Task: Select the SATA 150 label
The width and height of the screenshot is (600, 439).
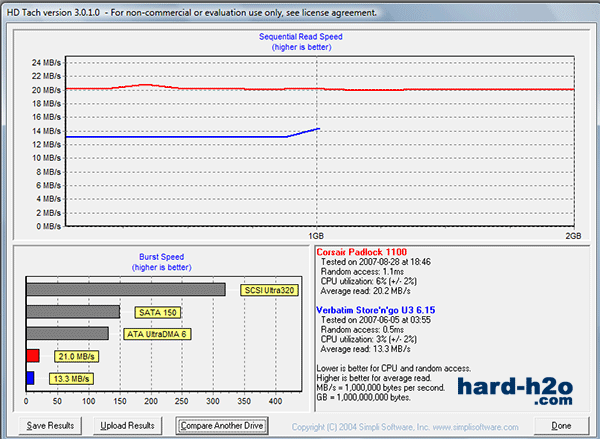Action: pyautogui.click(x=152, y=312)
